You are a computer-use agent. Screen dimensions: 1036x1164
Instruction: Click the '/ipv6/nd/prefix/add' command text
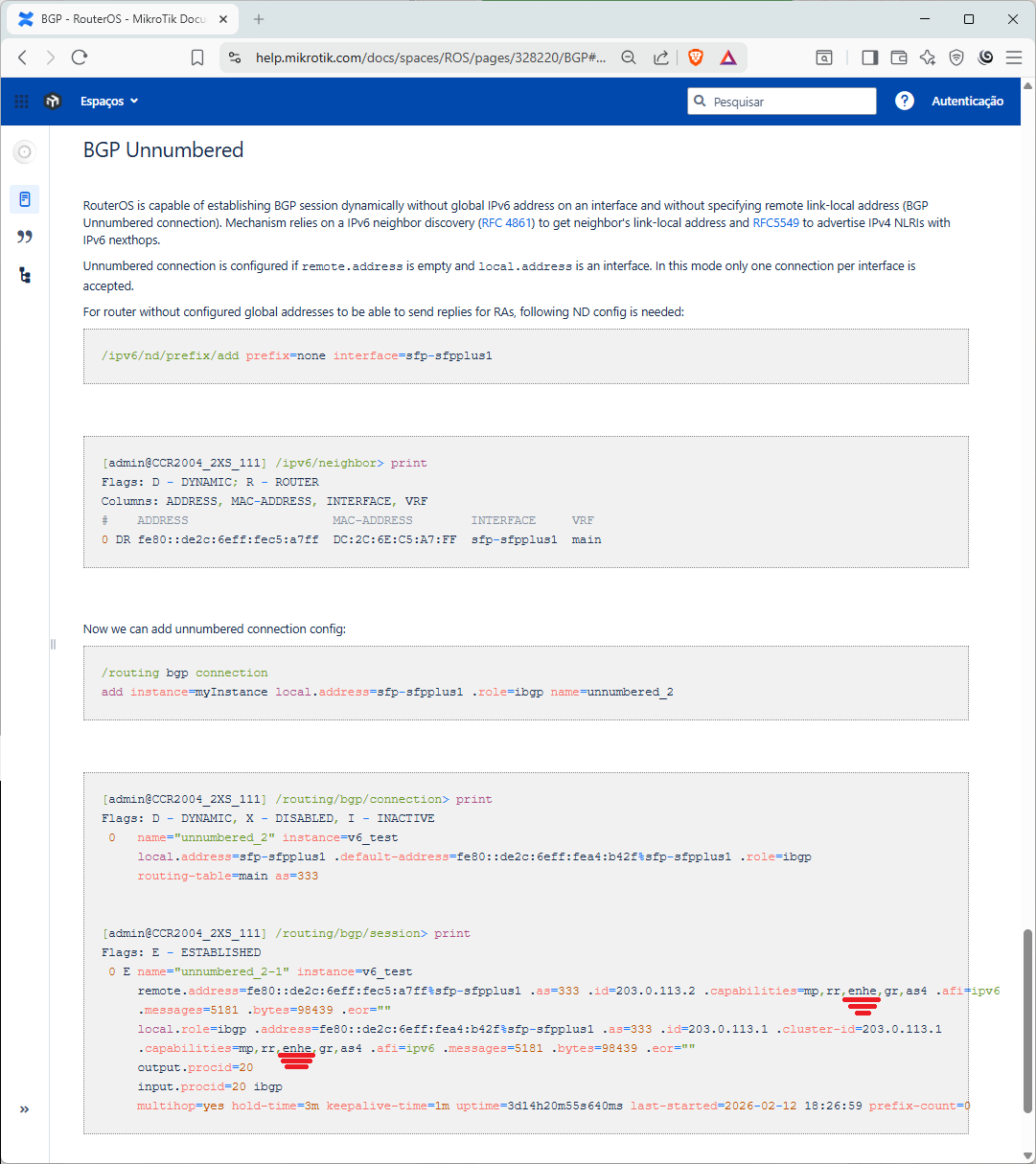(170, 355)
